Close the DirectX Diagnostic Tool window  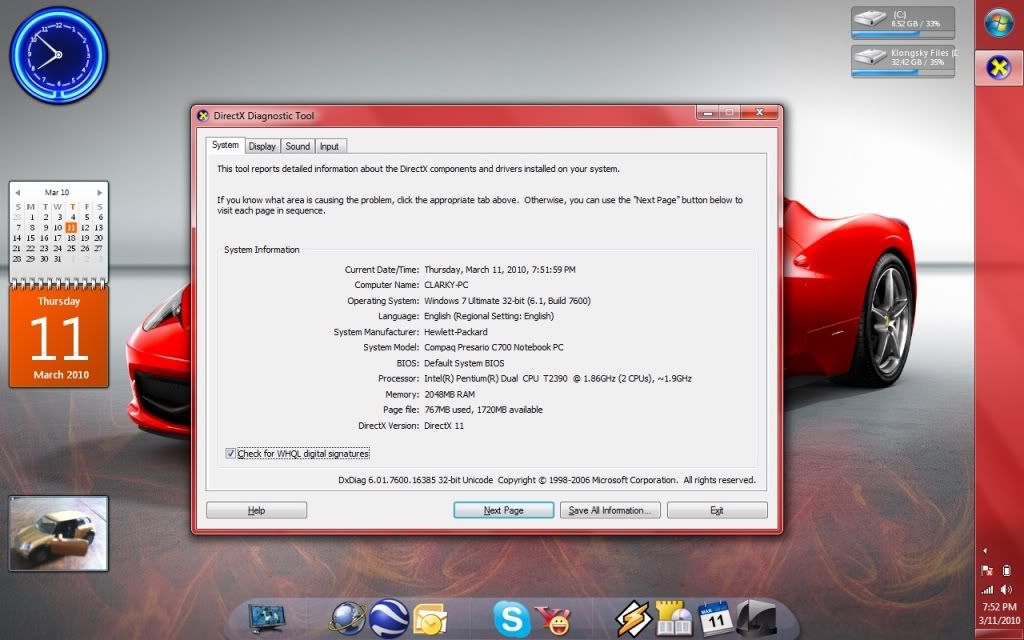pyautogui.click(x=760, y=113)
